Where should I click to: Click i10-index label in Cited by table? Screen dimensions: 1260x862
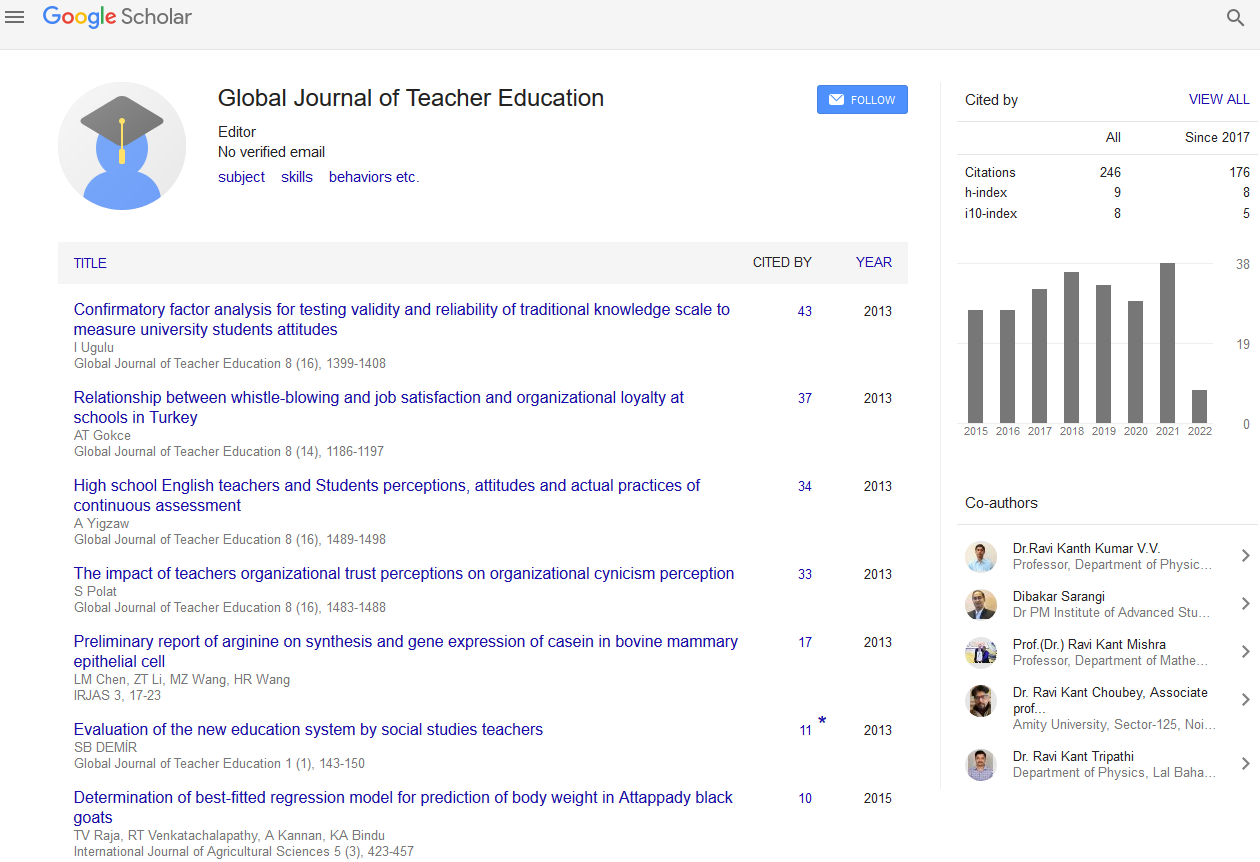click(991, 213)
